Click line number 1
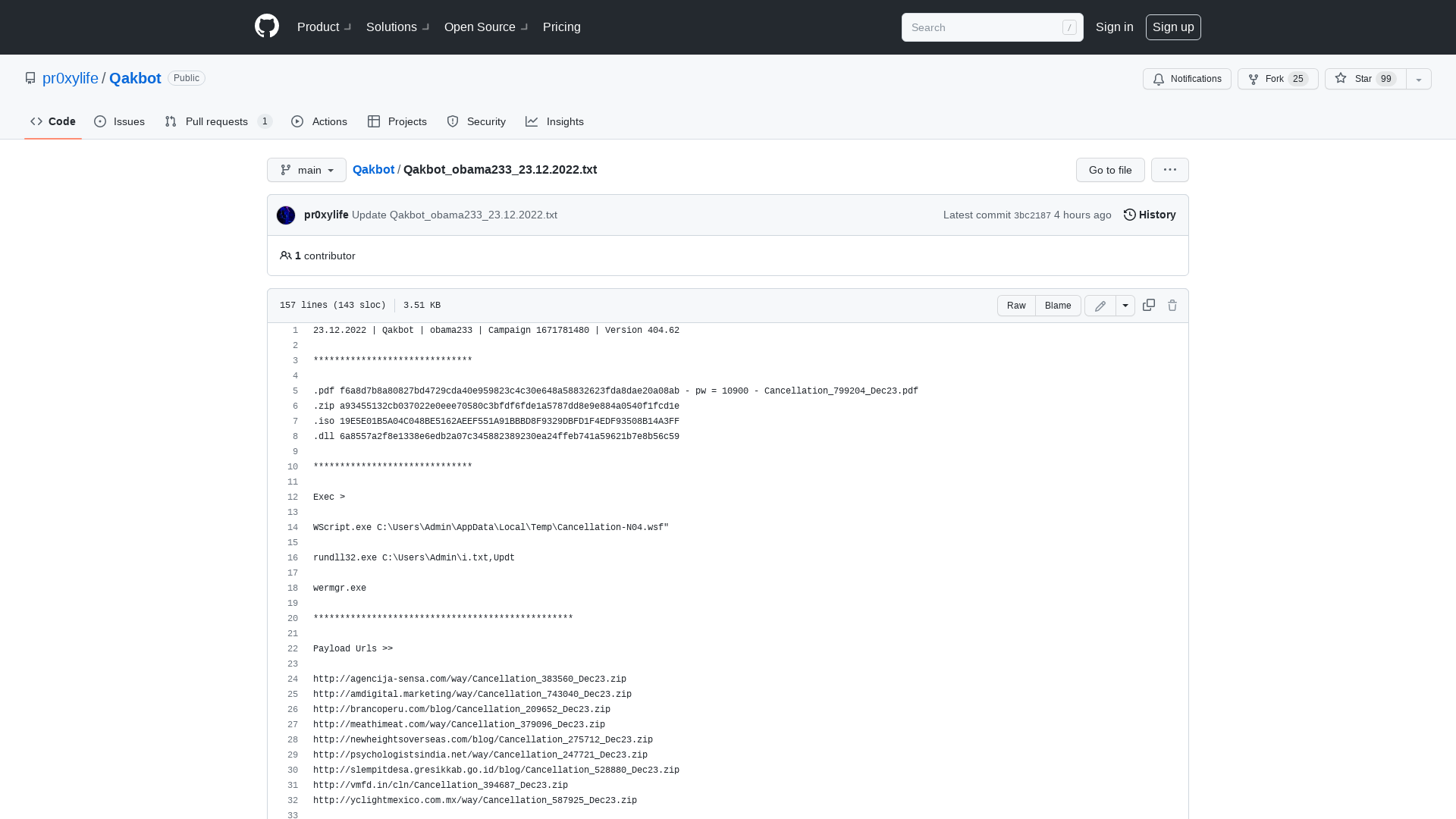Screen dimensions: 1456x819 (295, 331)
